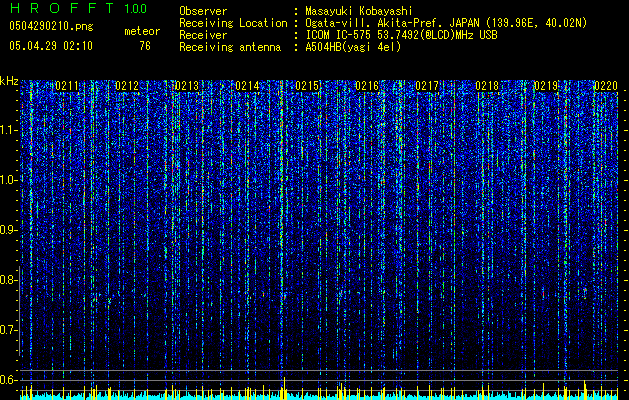Click the Receiving Location label
629x400 pixels.
pyautogui.click(x=233, y=23)
